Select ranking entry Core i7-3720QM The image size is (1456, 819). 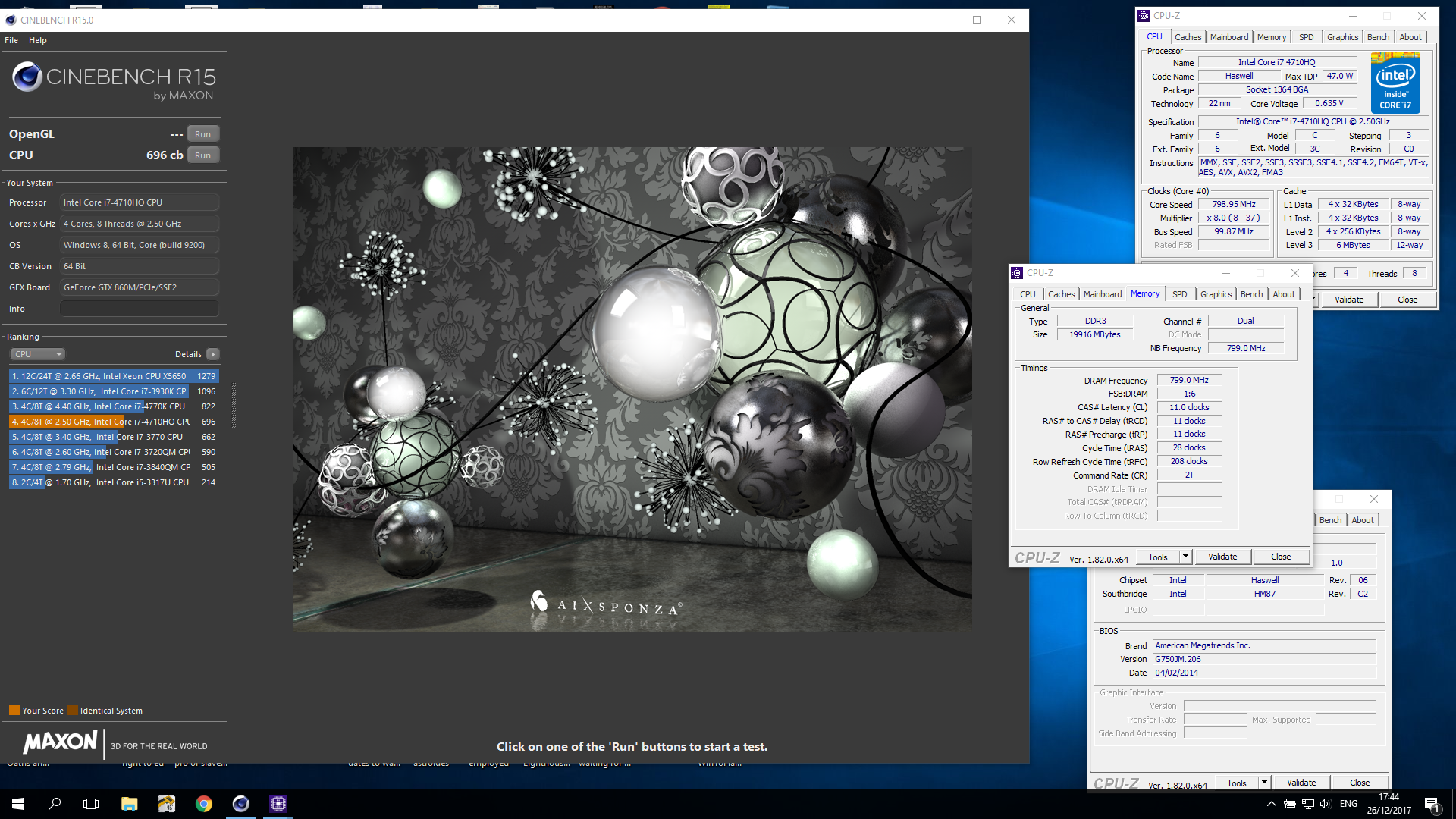[114, 452]
